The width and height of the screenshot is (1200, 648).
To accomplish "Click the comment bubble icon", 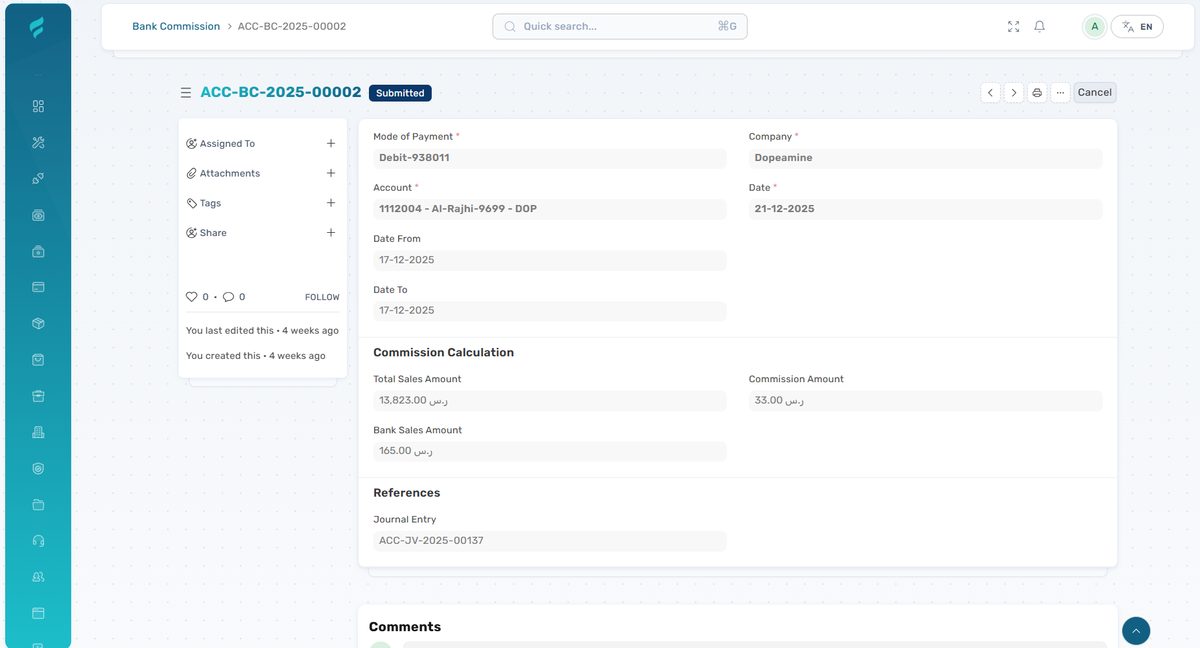I will tap(228, 297).
